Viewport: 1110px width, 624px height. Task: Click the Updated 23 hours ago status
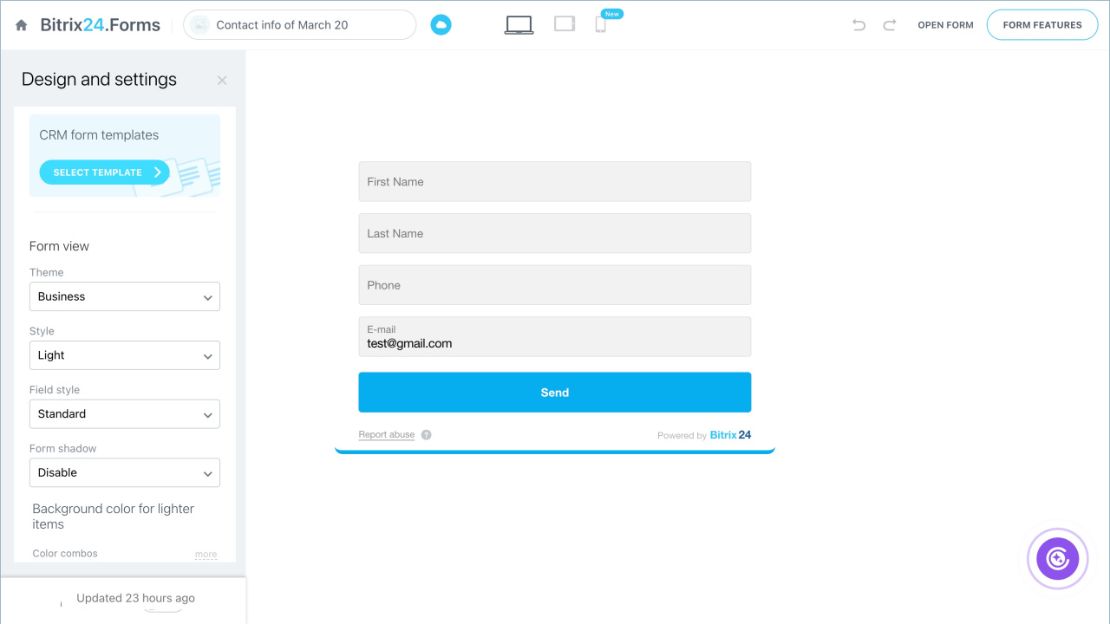pyautogui.click(x=135, y=598)
